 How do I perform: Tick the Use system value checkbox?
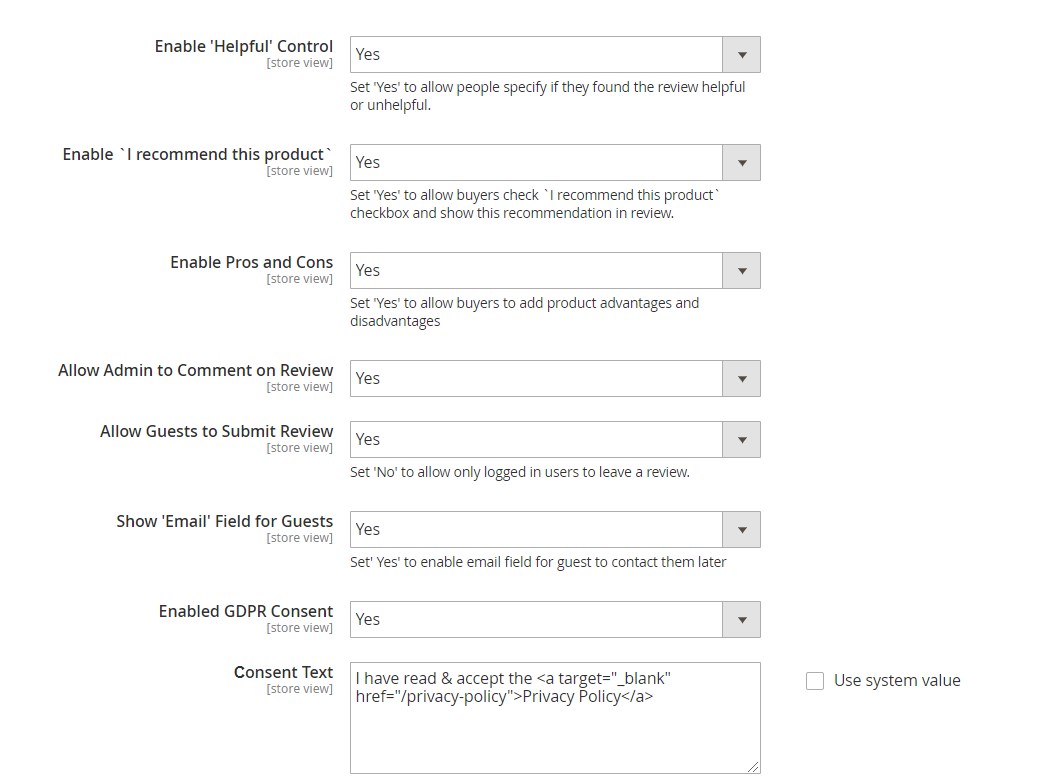(815, 680)
